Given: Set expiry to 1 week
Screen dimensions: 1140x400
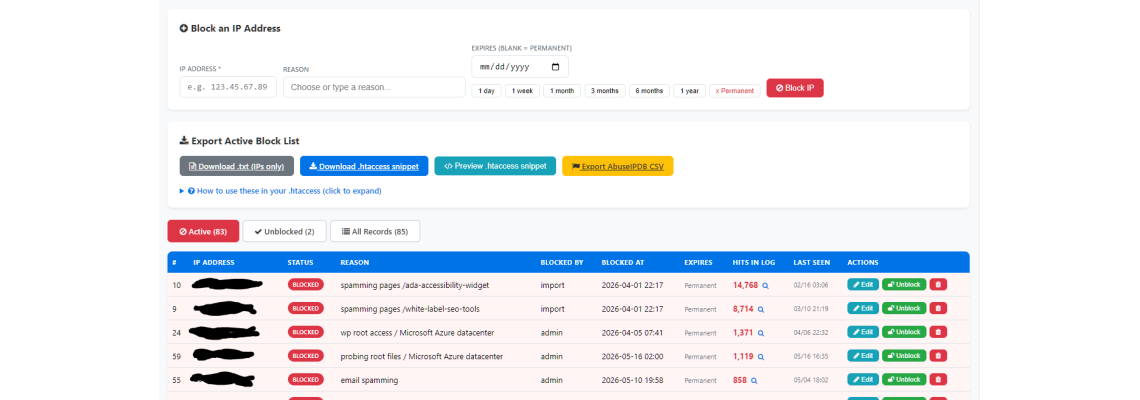Looking at the screenshot, I should pos(522,91).
